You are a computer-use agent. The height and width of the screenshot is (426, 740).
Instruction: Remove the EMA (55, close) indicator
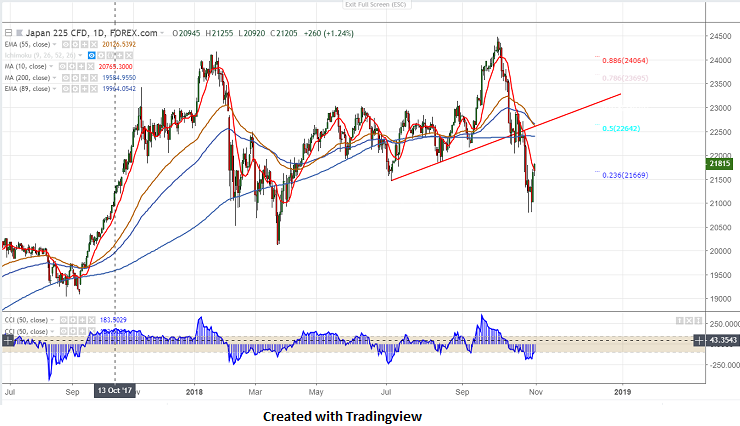93,44
